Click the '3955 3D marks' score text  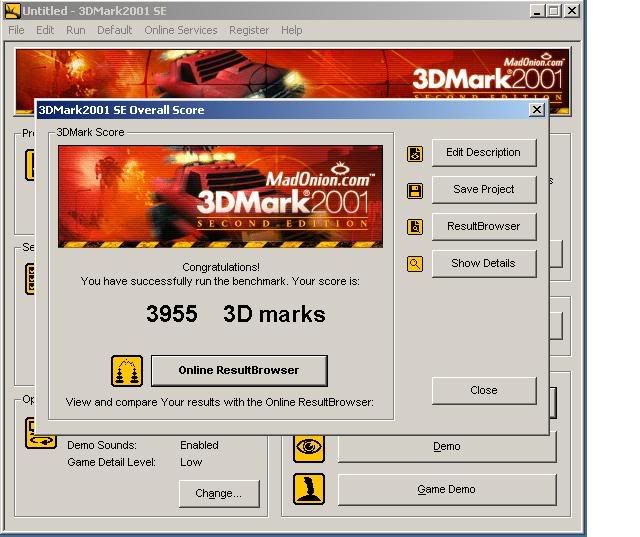[236, 314]
